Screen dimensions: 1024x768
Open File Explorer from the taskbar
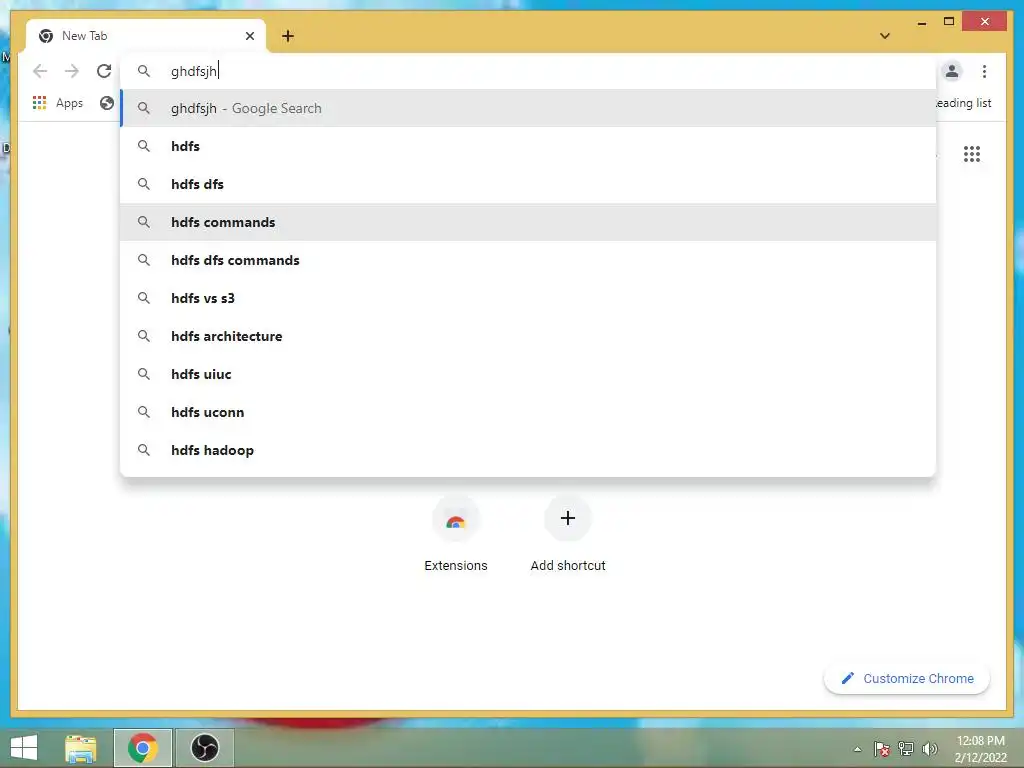coord(80,748)
